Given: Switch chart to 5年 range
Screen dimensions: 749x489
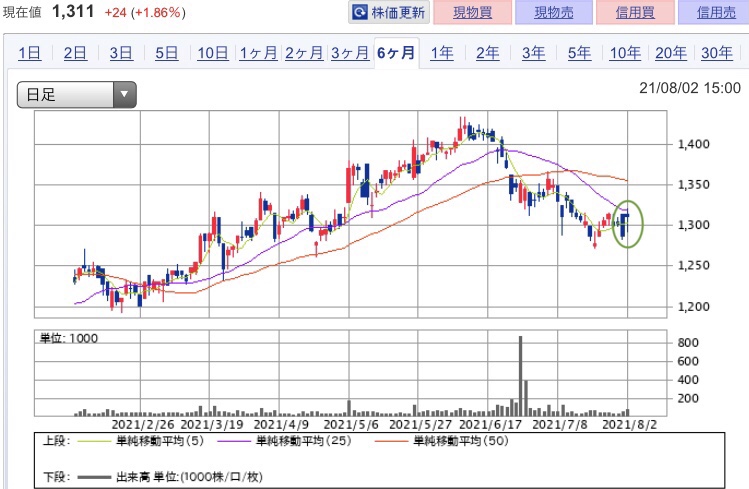Looking at the screenshot, I should (579, 54).
